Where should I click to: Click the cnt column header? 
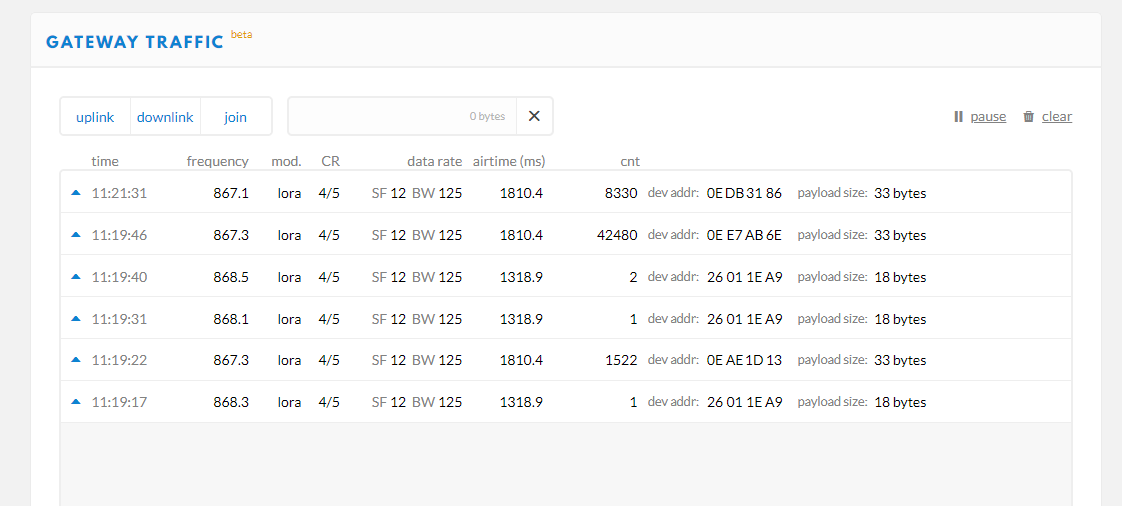630,161
